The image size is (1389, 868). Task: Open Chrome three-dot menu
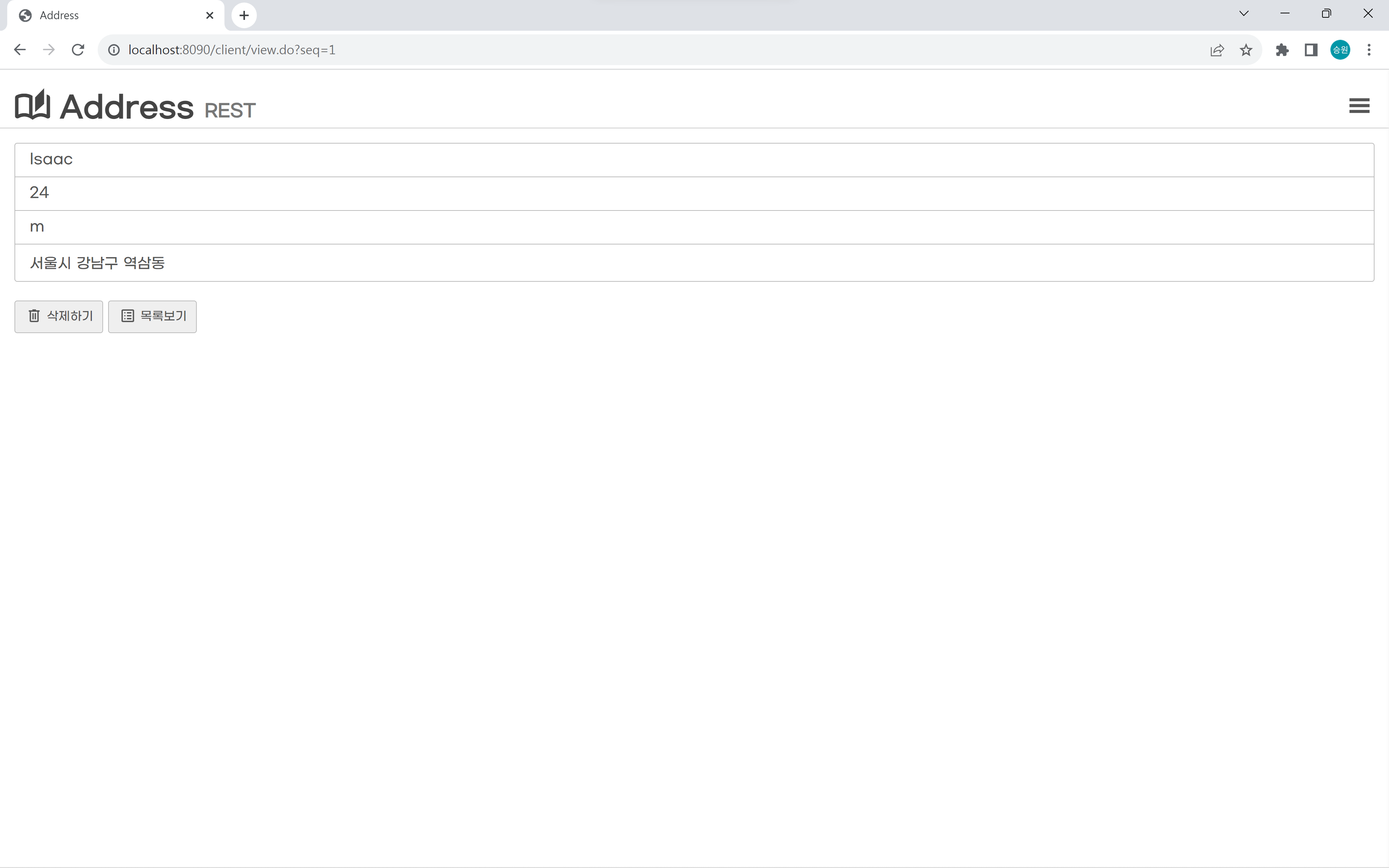click(1369, 50)
